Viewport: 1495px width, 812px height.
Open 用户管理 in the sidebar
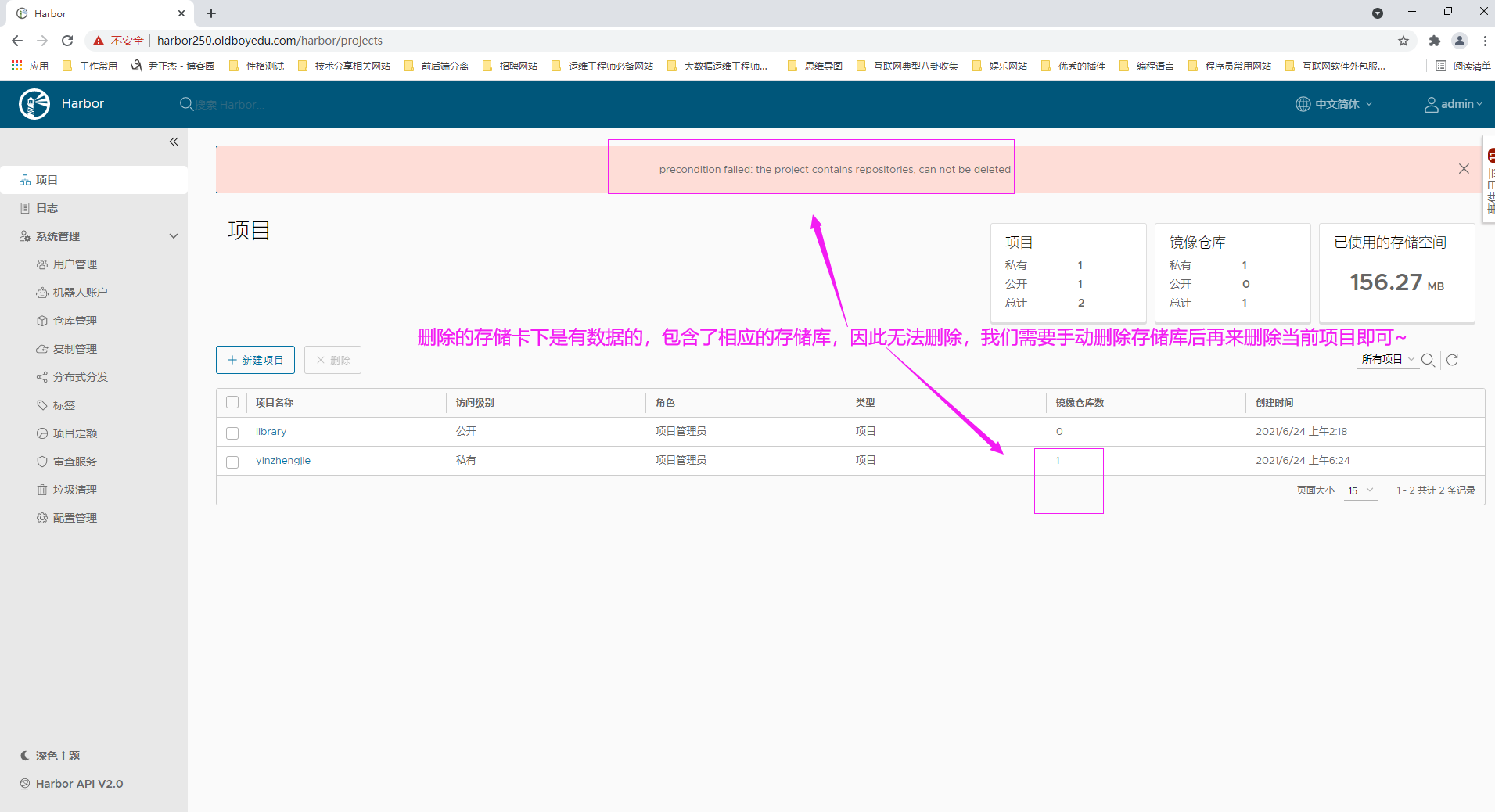click(x=74, y=264)
